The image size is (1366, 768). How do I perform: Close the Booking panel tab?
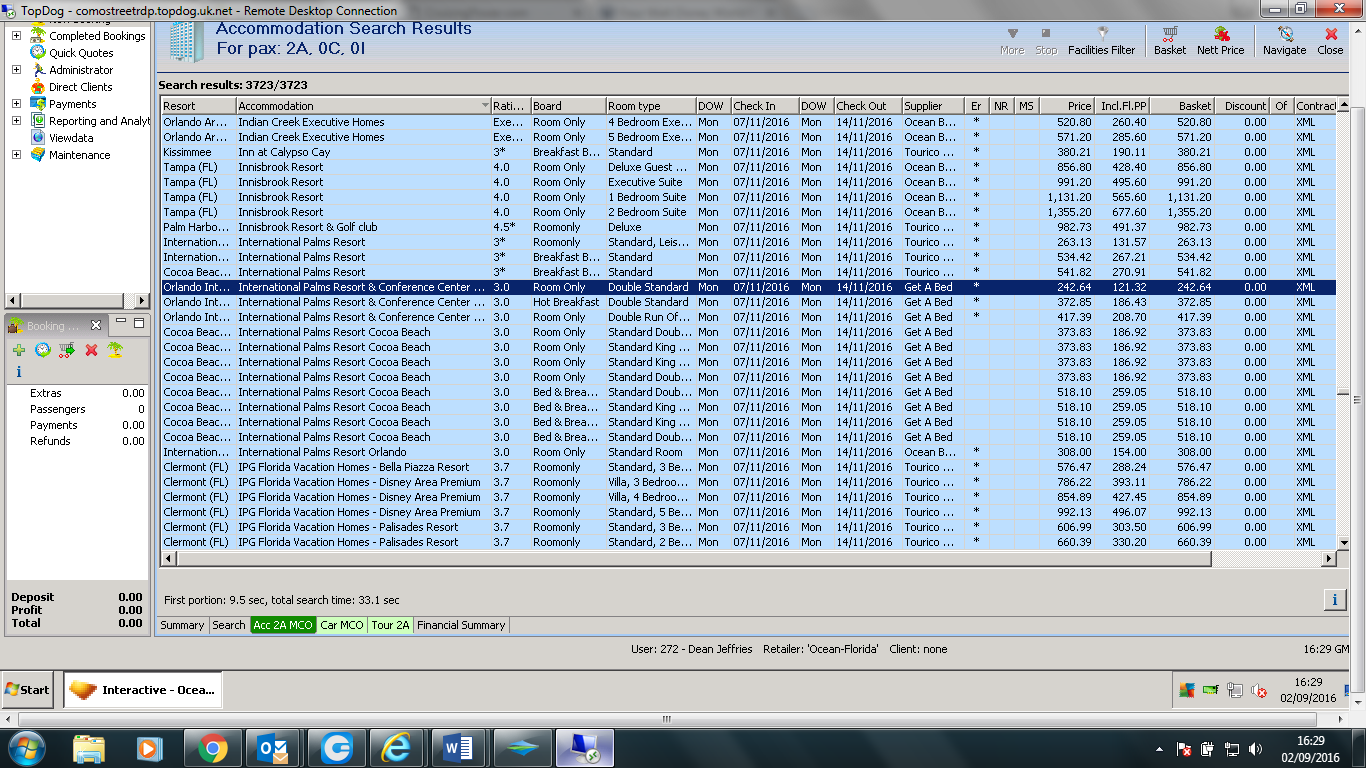point(97,325)
